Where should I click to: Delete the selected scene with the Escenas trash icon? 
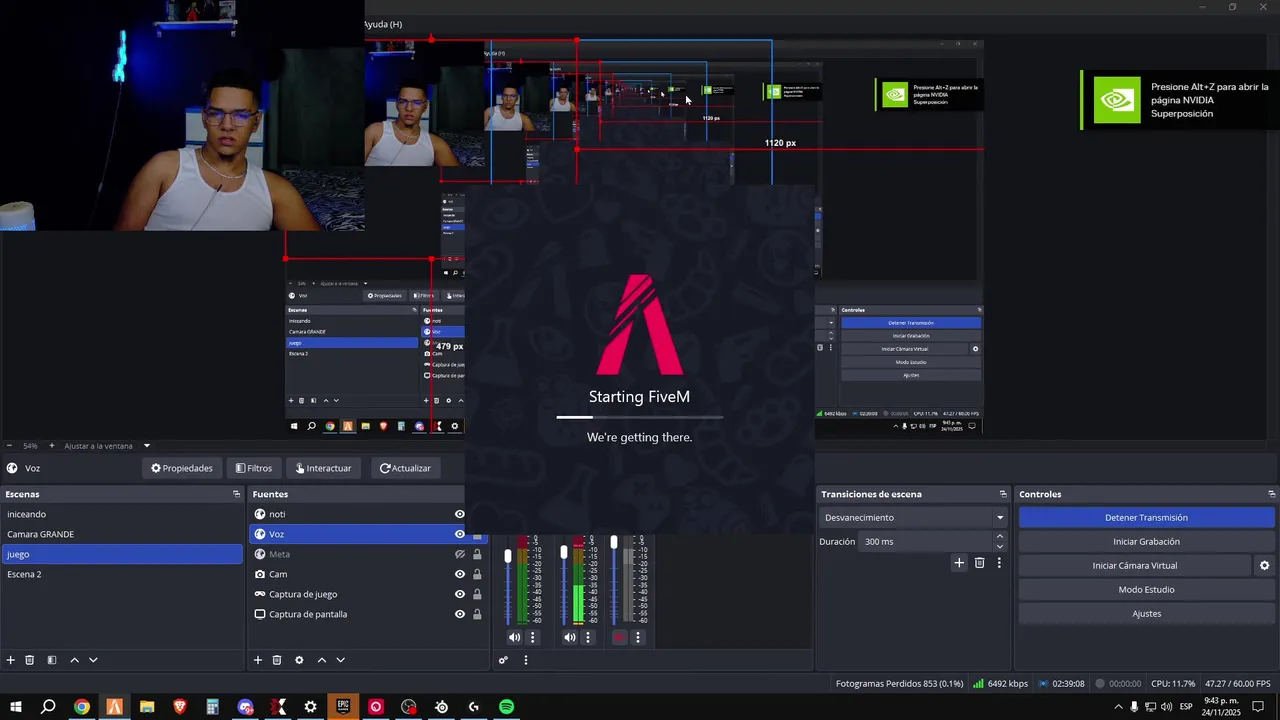click(30, 660)
